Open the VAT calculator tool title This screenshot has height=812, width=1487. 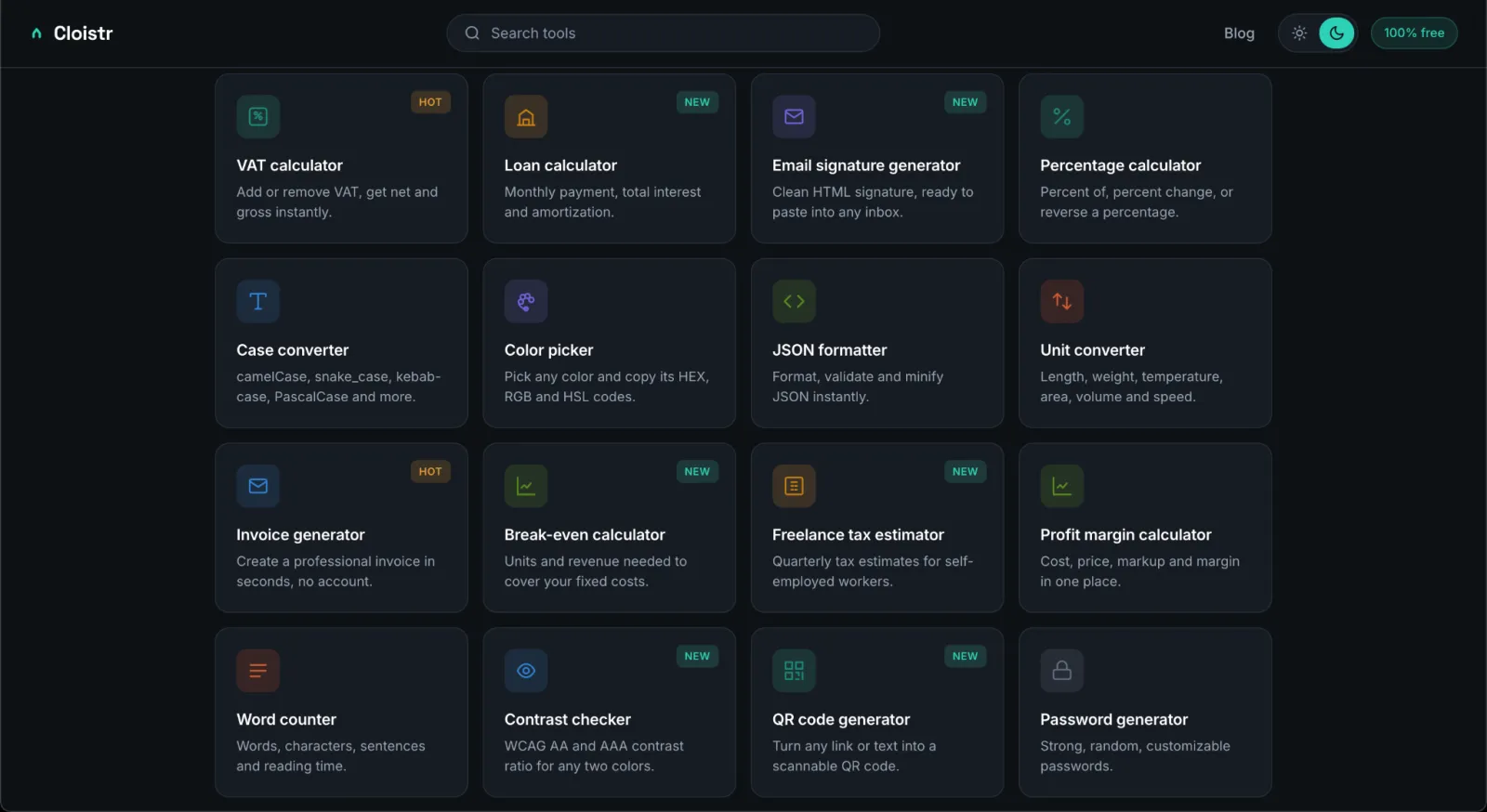point(289,165)
